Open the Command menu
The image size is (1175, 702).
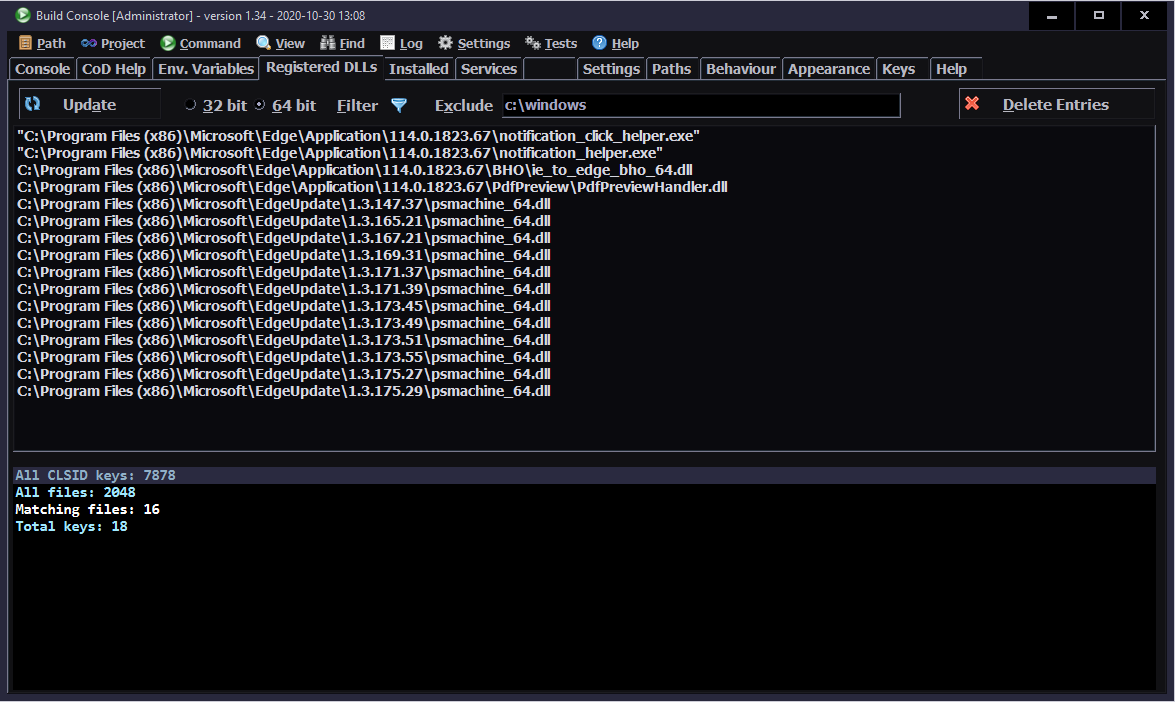(201, 43)
